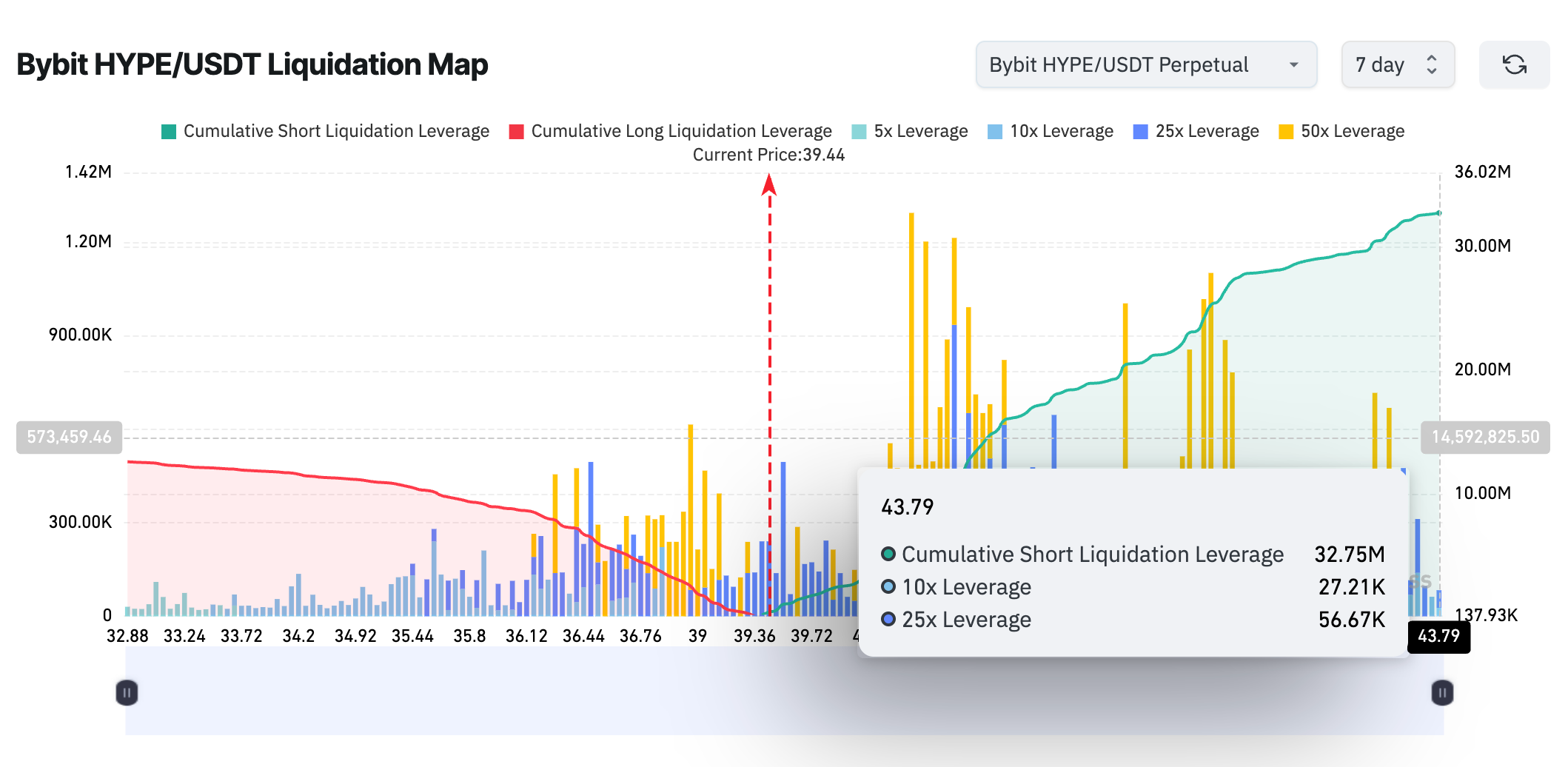Toggle the 10x Leverage legend swatch

click(x=995, y=132)
